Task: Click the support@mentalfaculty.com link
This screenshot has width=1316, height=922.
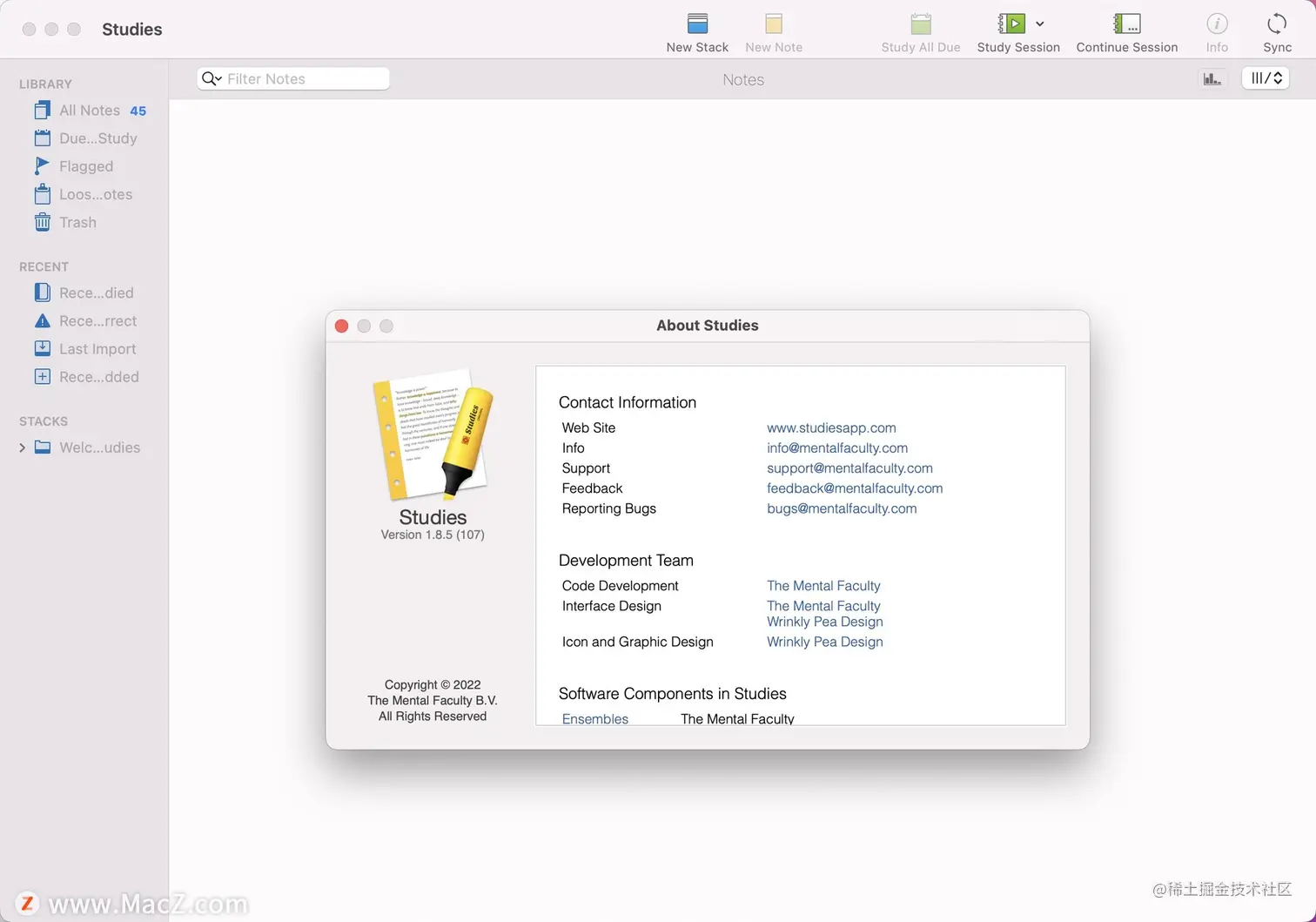Action: [x=849, y=468]
